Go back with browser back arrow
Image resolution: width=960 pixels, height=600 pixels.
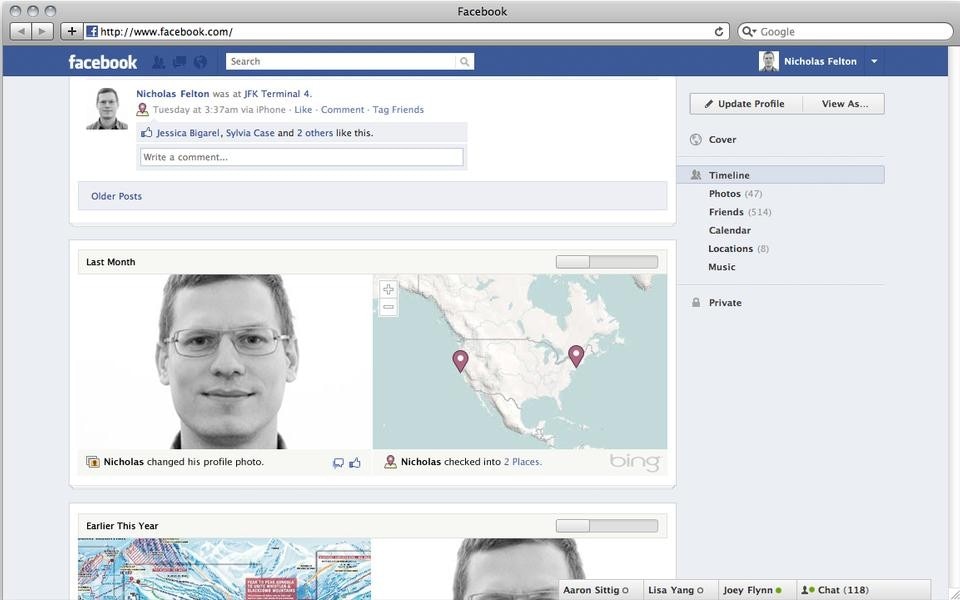point(20,31)
